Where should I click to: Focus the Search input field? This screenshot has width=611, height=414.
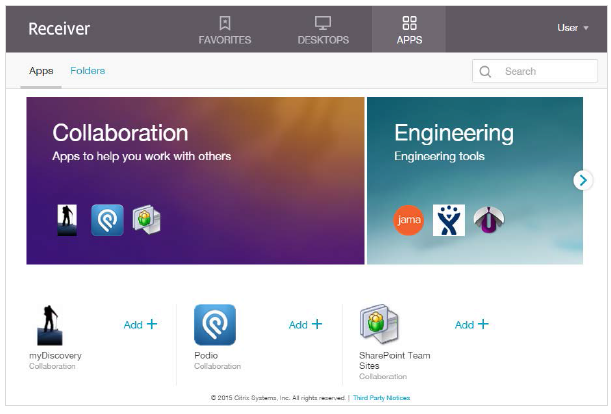point(535,71)
